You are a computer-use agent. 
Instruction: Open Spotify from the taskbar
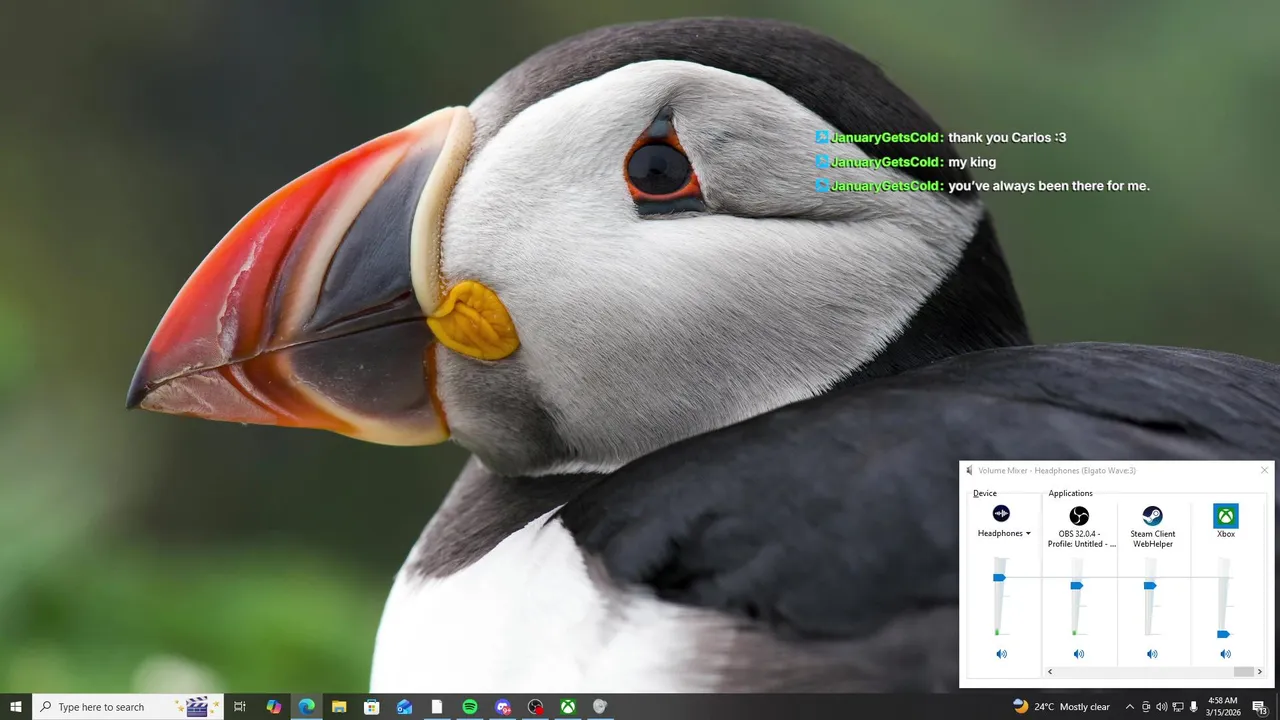[470, 707]
